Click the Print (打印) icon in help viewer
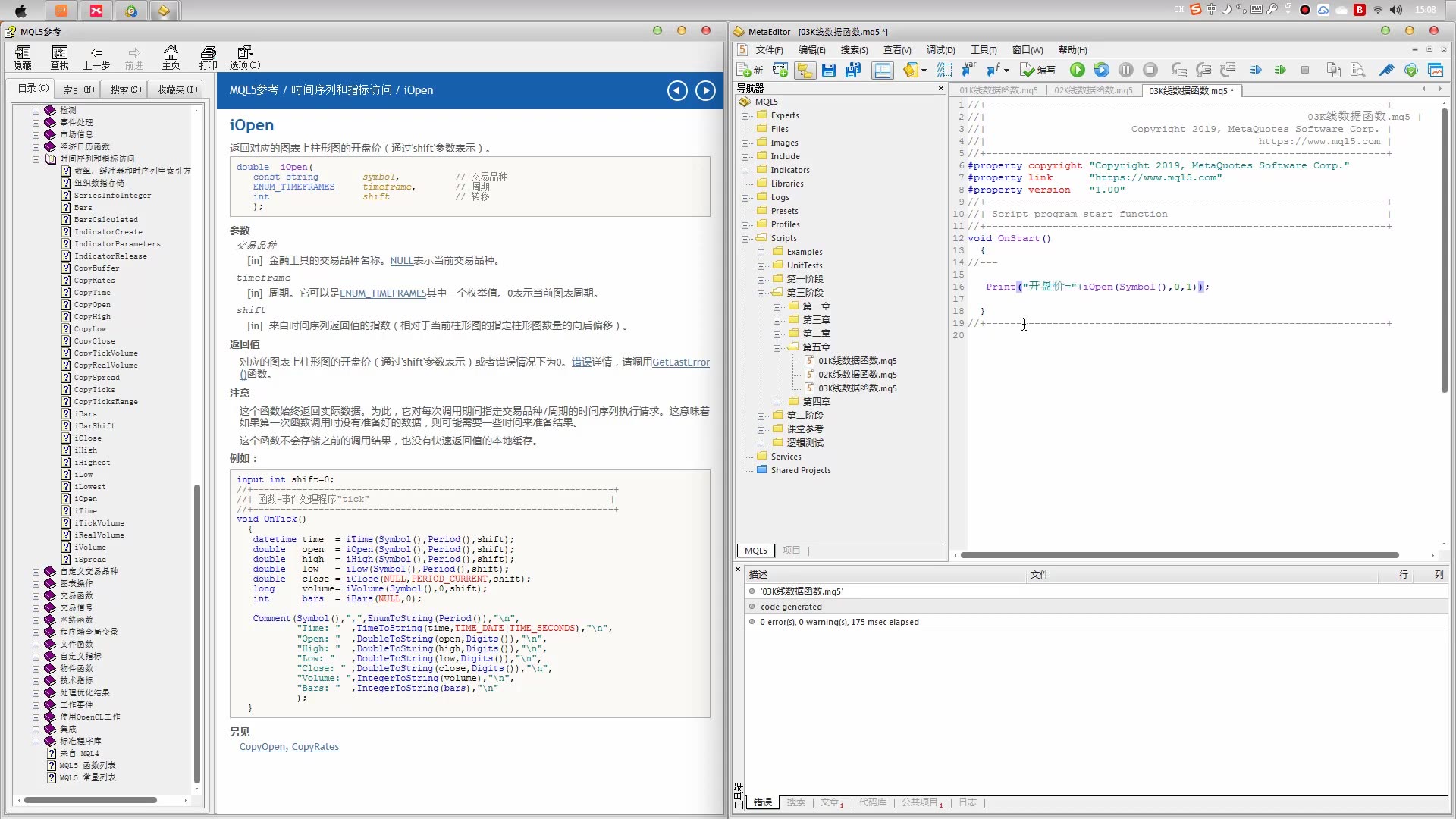The image size is (1456, 819). coord(208,58)
